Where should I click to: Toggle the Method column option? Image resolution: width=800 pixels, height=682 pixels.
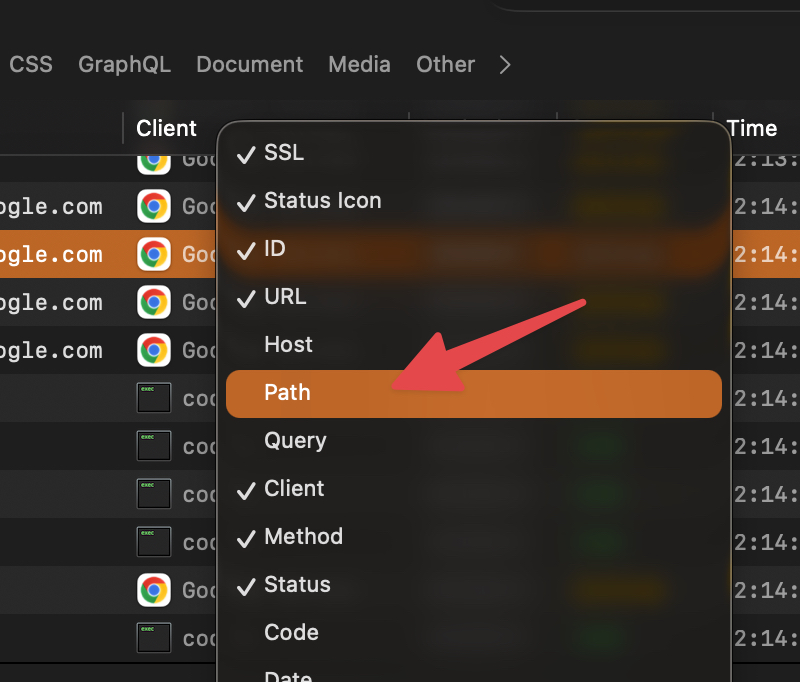(x=473, y=537)
